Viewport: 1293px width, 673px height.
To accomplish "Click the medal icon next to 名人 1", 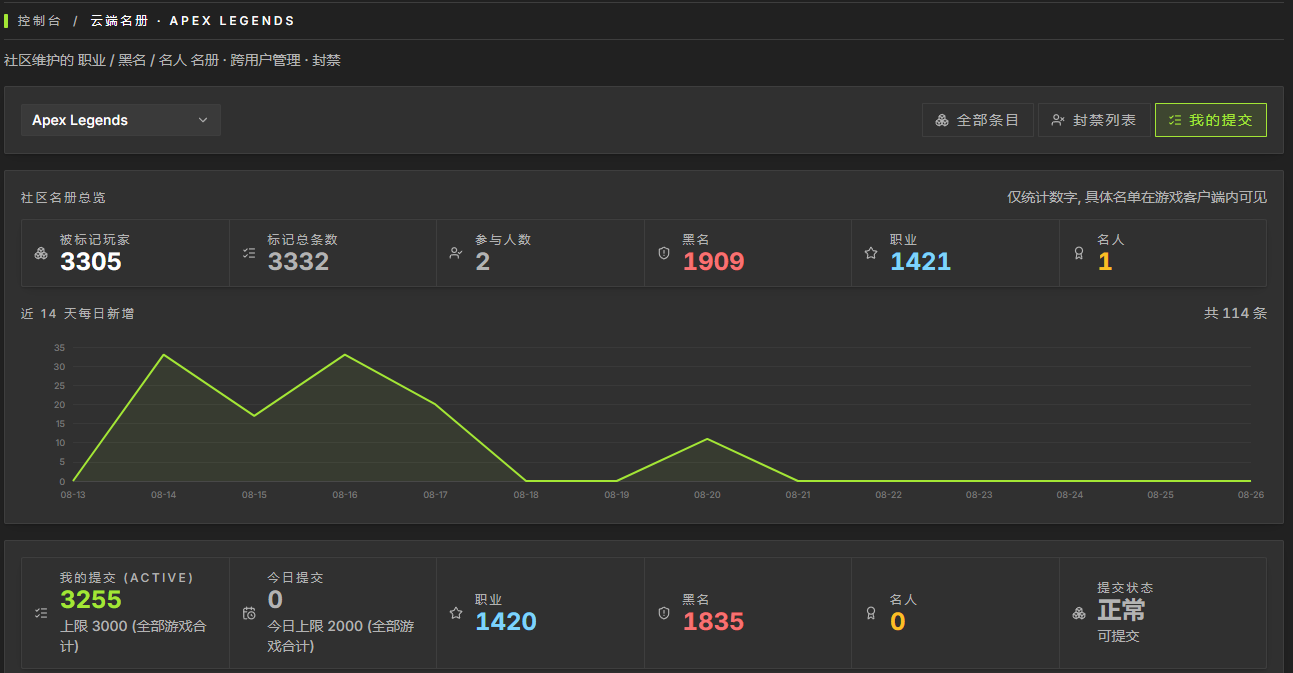I will coord(1079,253).
